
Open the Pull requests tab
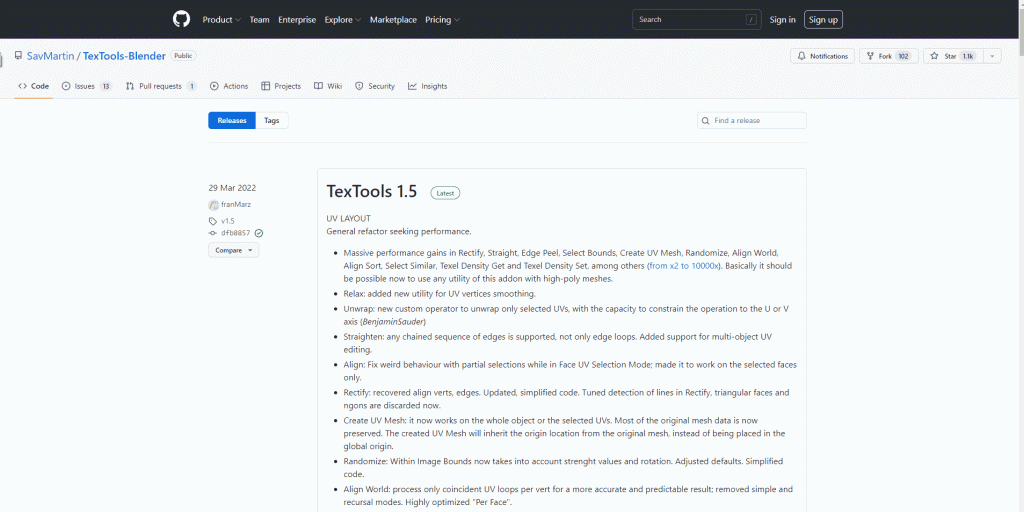pos(160,87)
